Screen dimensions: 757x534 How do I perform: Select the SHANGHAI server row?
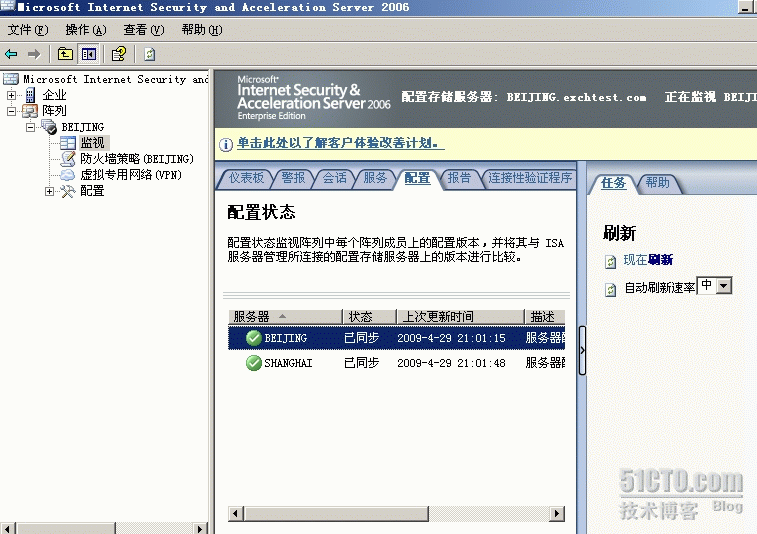tap(396, 363)
